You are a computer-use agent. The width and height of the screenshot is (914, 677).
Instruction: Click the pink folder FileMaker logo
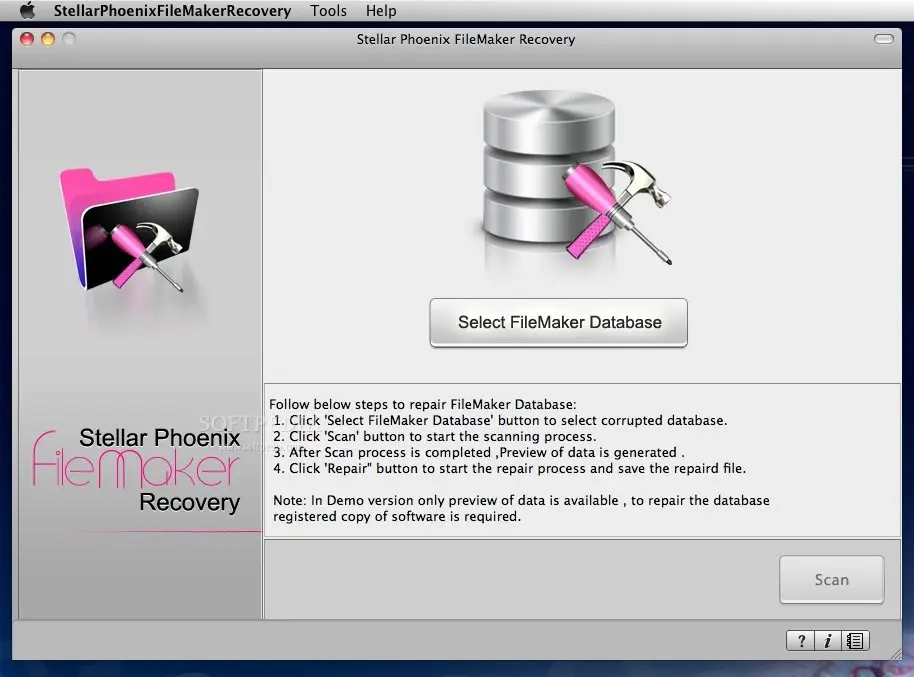click(129, 229)
